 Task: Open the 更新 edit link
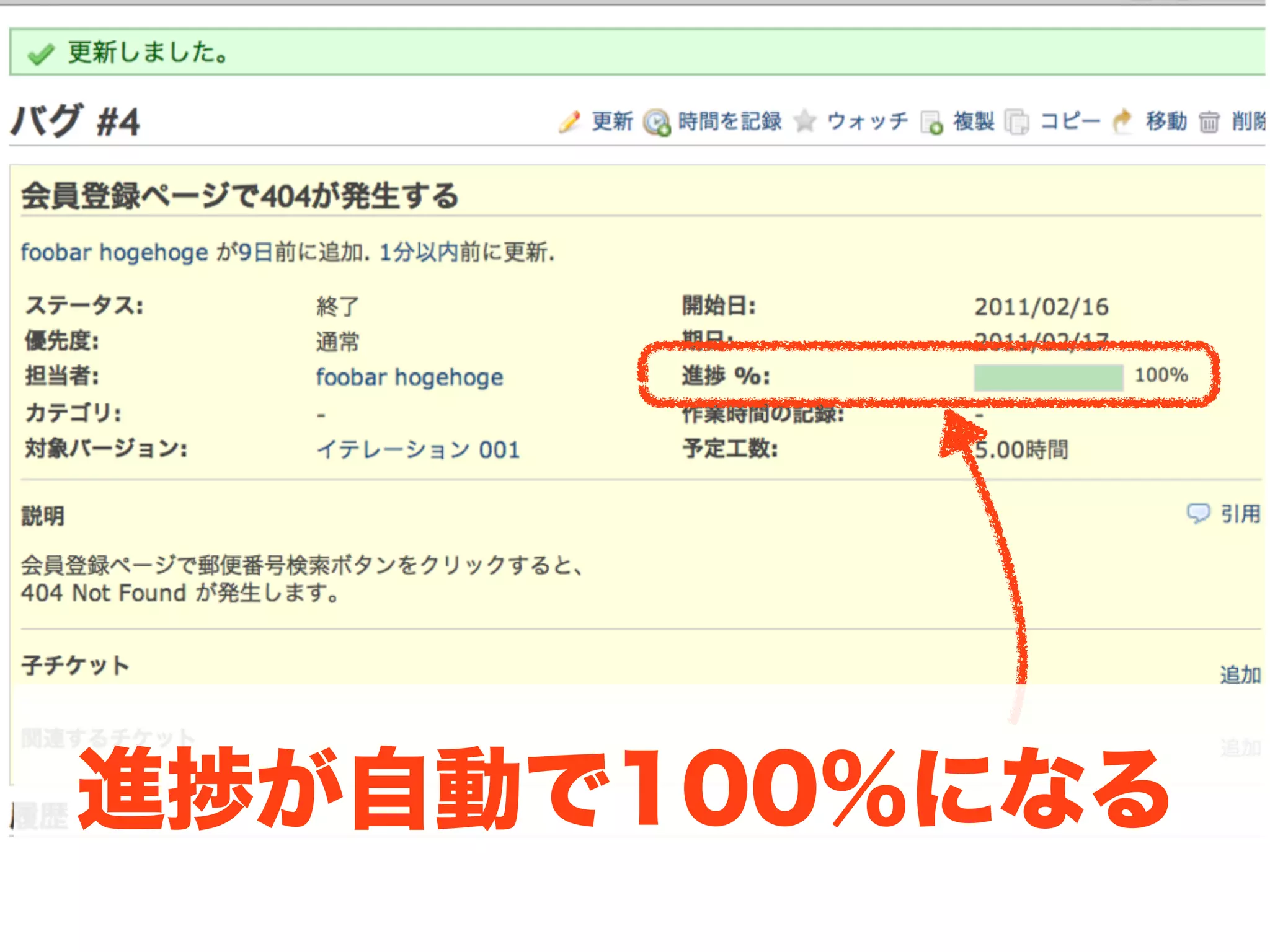coord(612,121)
